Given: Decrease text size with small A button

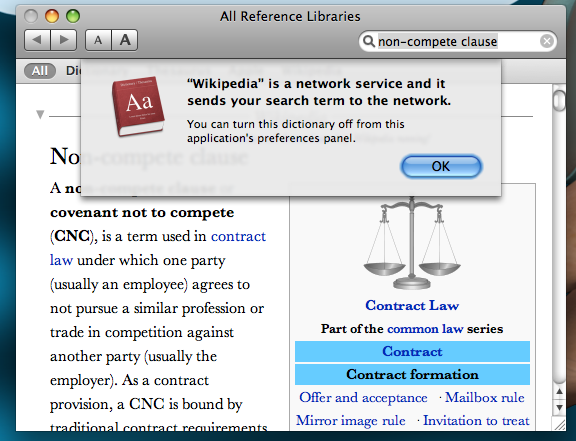Looking at the screenshot, I should click(x=98, y=40).
